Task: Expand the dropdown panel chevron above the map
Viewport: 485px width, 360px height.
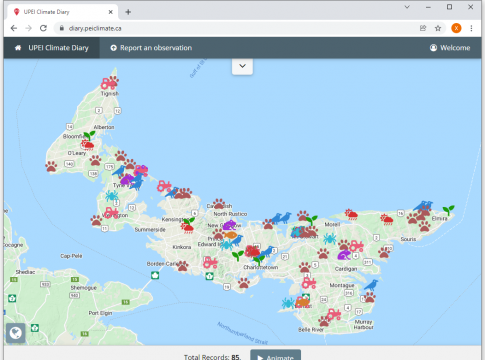Action: click(242, 66)
